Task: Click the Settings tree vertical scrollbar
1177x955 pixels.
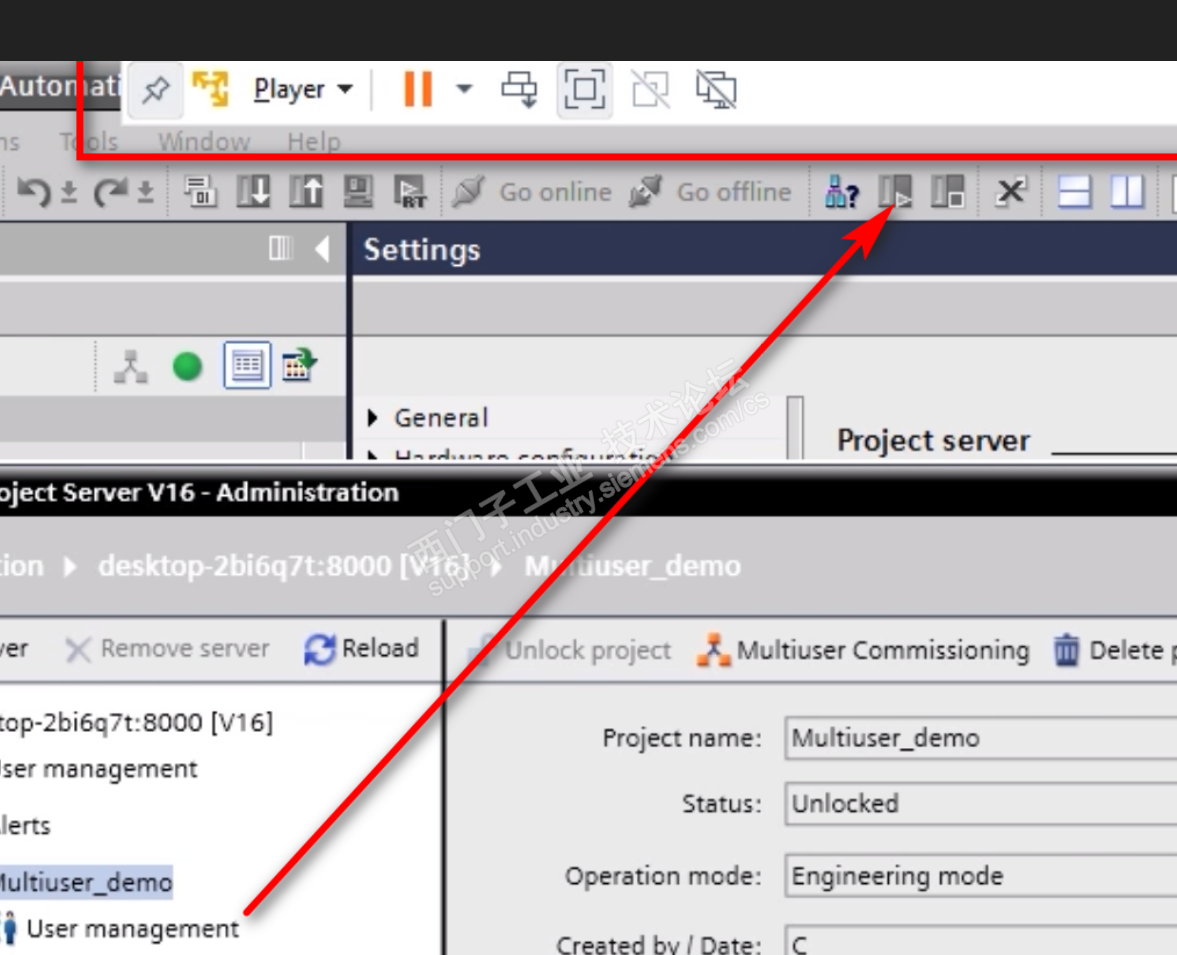Action: [796, 426]
